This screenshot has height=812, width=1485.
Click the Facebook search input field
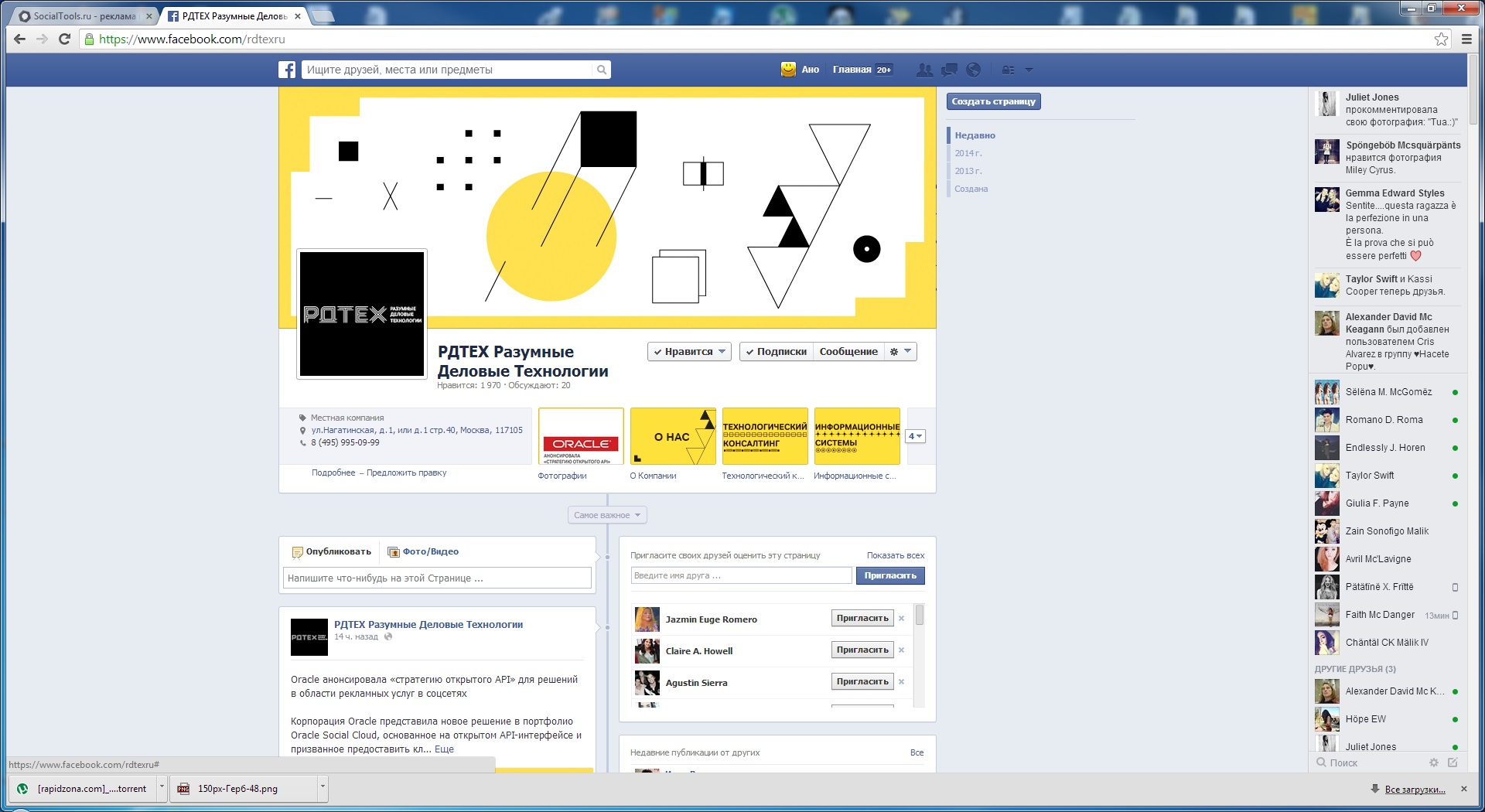click(449, 70)
